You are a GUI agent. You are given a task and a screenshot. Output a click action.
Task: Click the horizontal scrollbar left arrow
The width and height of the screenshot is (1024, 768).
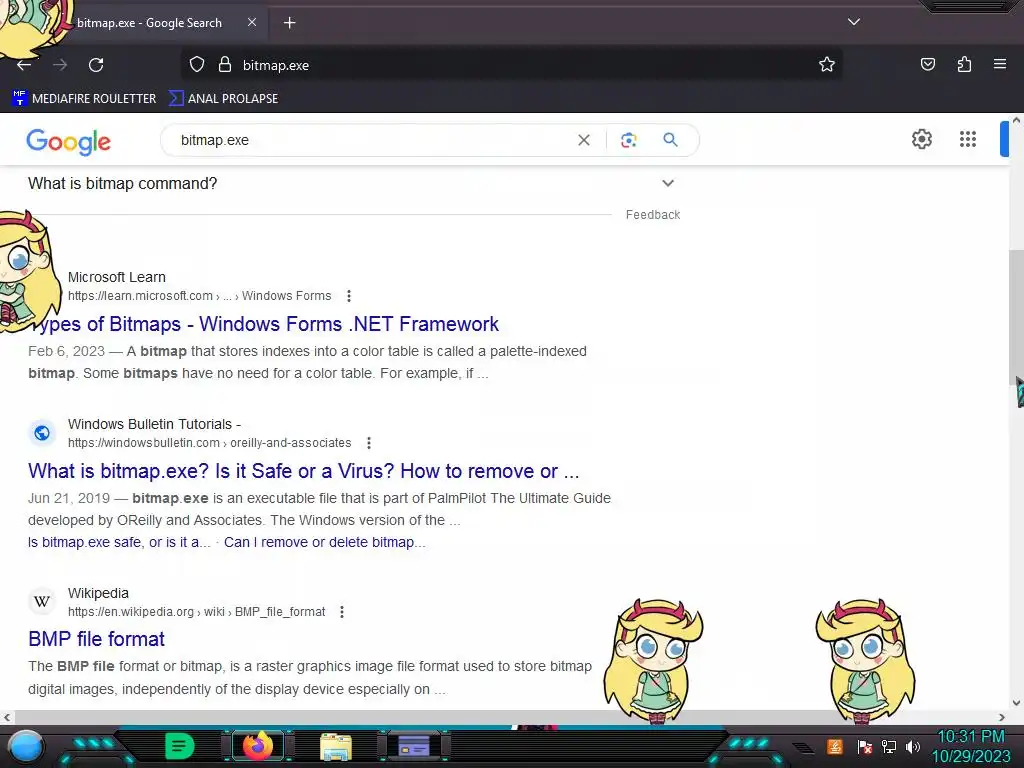coord(7,717)
